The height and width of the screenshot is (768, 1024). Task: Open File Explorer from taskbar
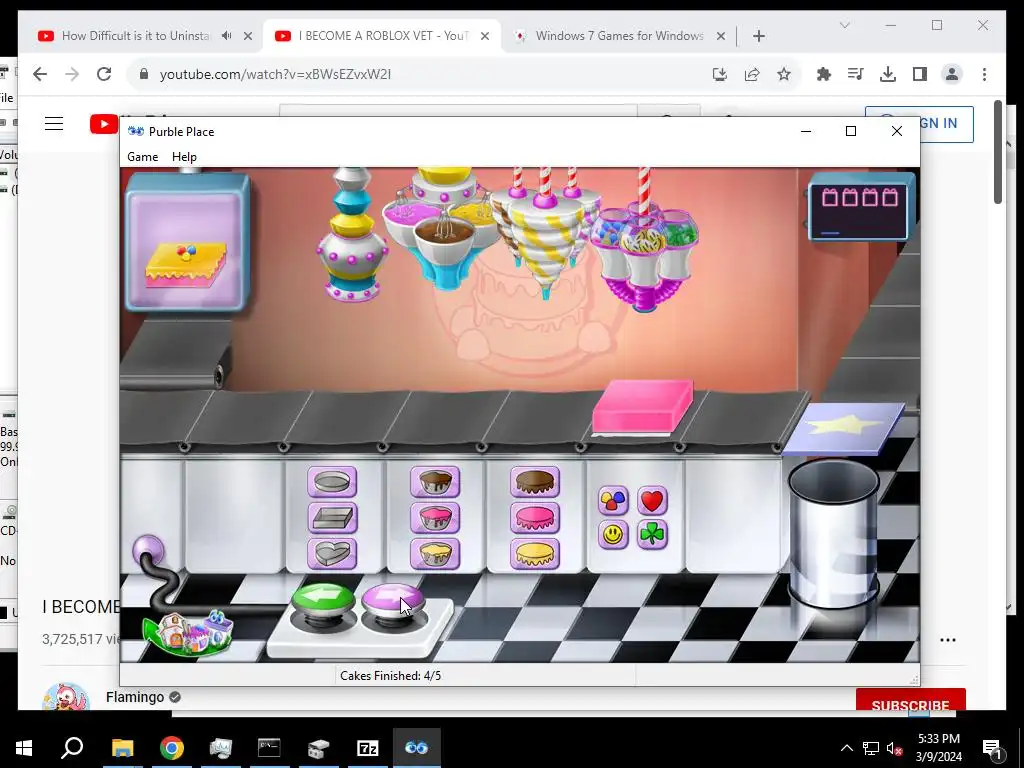[x=122, y=748]
